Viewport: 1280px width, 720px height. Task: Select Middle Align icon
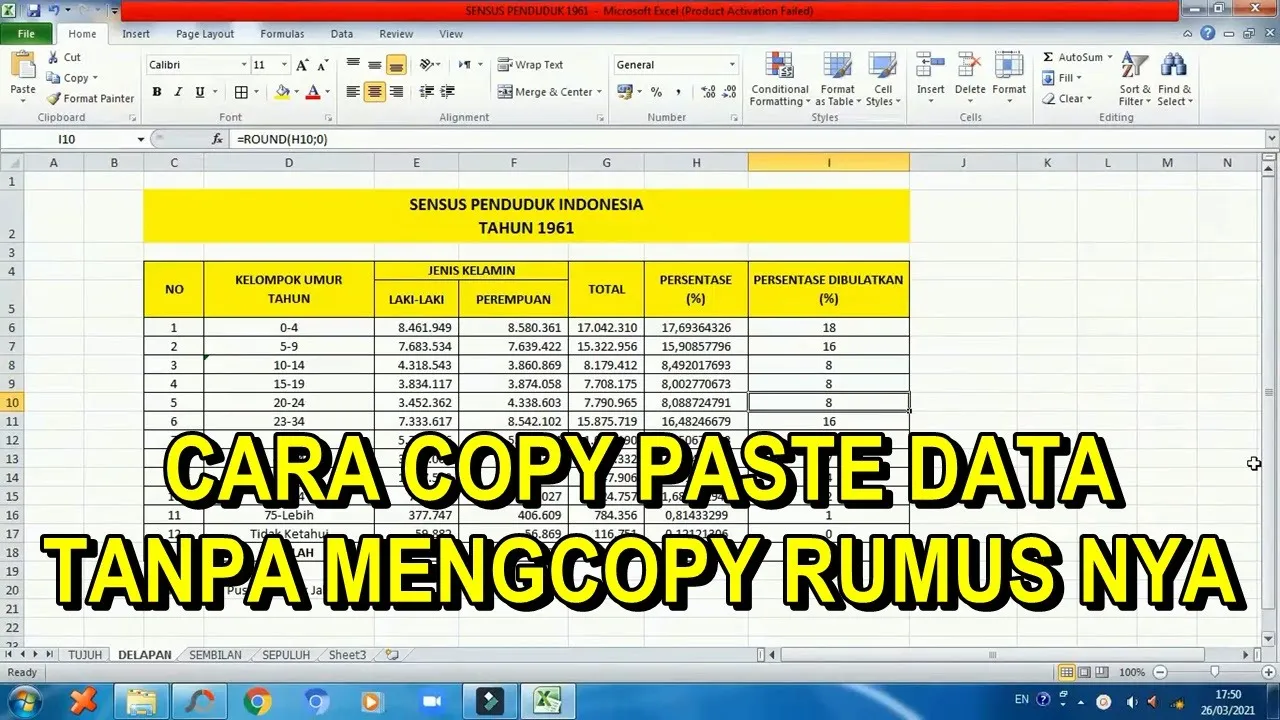tap(374, 65)
